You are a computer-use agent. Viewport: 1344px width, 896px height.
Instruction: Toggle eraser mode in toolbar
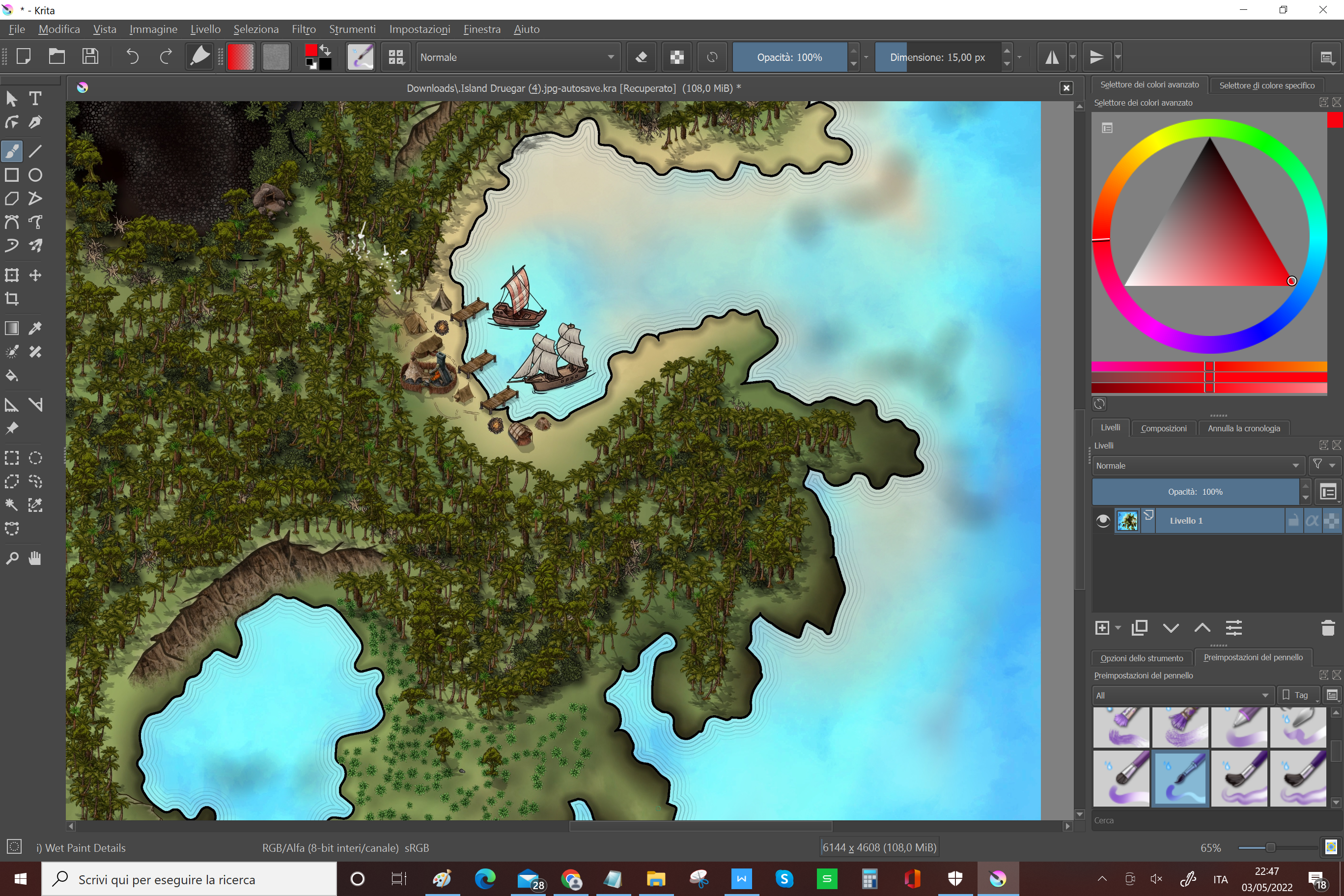[641, 57]
